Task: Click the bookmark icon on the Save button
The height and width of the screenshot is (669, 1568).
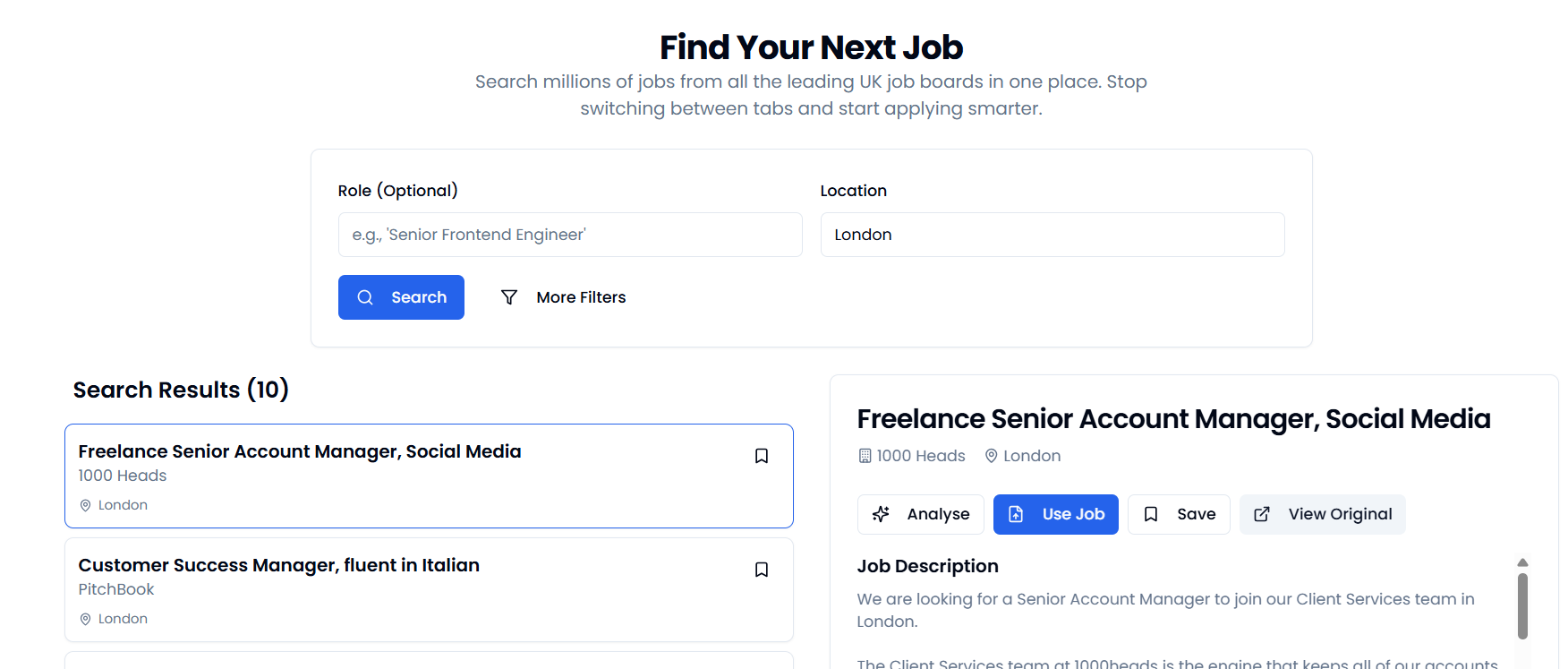Action: pyautogui.click(x=1150, y=514)
